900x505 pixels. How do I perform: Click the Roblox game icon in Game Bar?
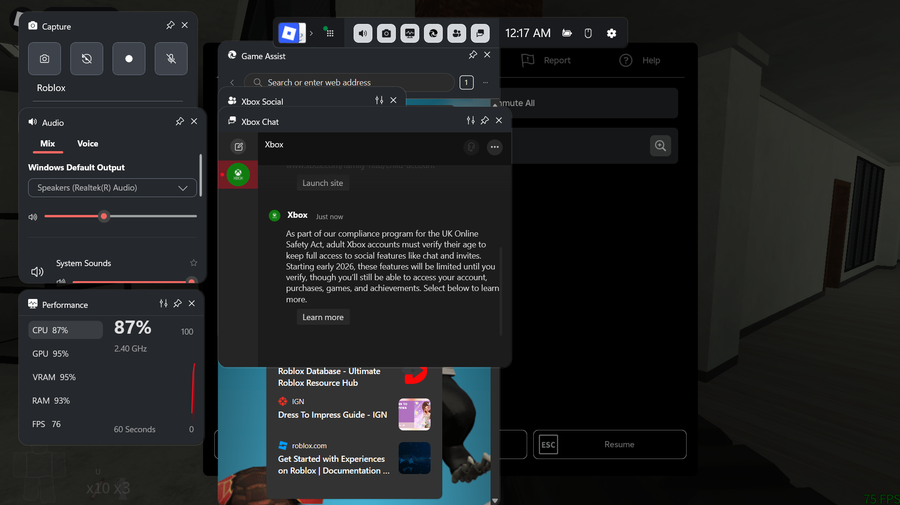289,33
